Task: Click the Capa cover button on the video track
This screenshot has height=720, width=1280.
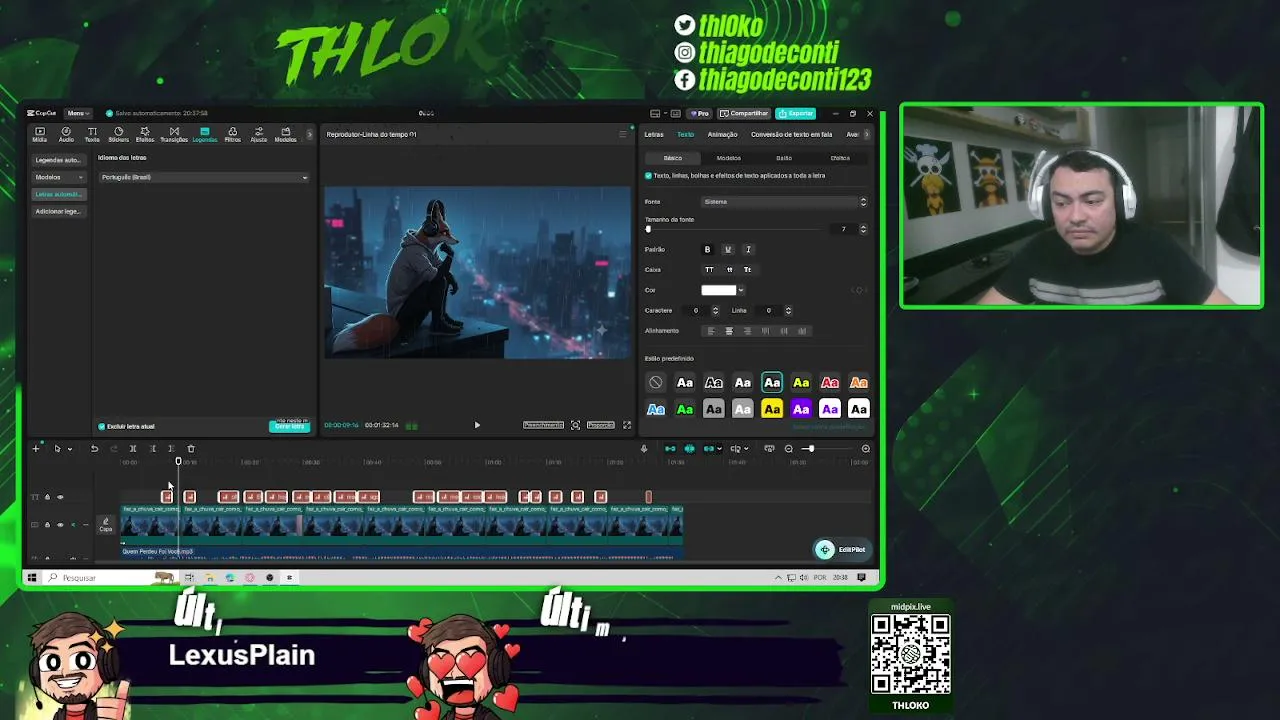Action: coord(105,525)
